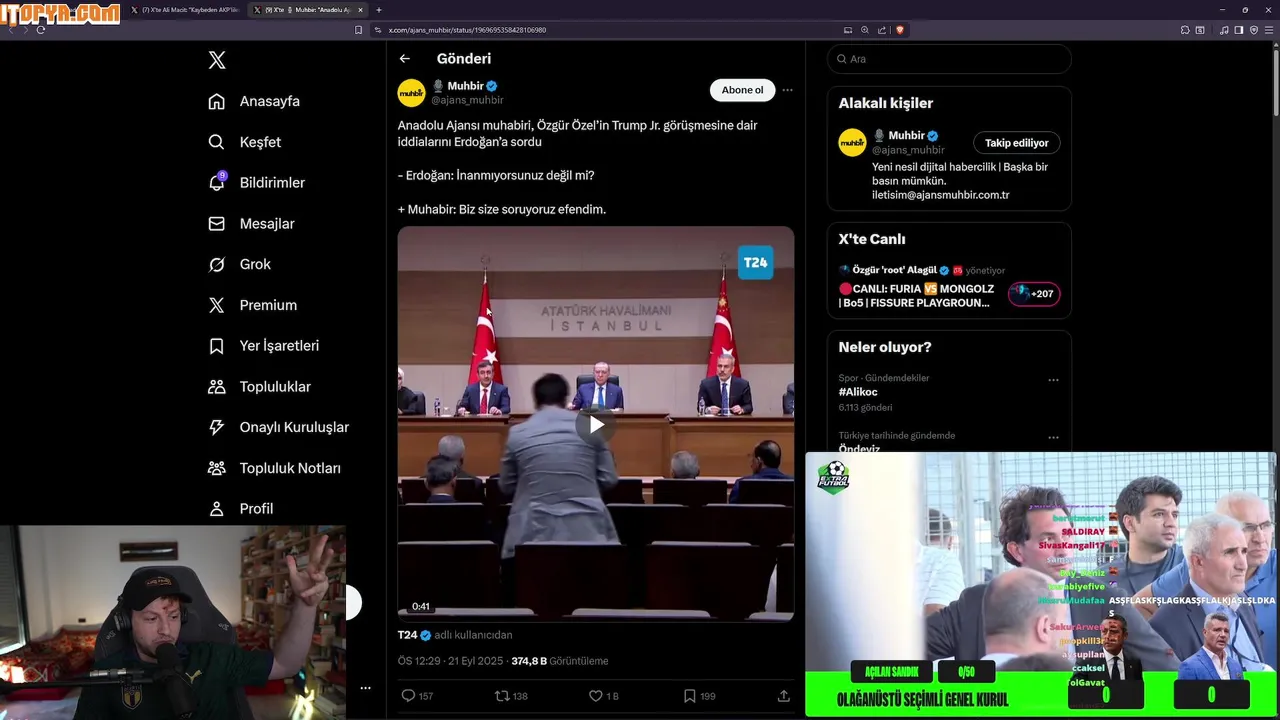Click the ÖS 12:29 · 21 Eyl 2025 timestamp
Viewport: 1280px width, 720px height.
coord(450,661)
